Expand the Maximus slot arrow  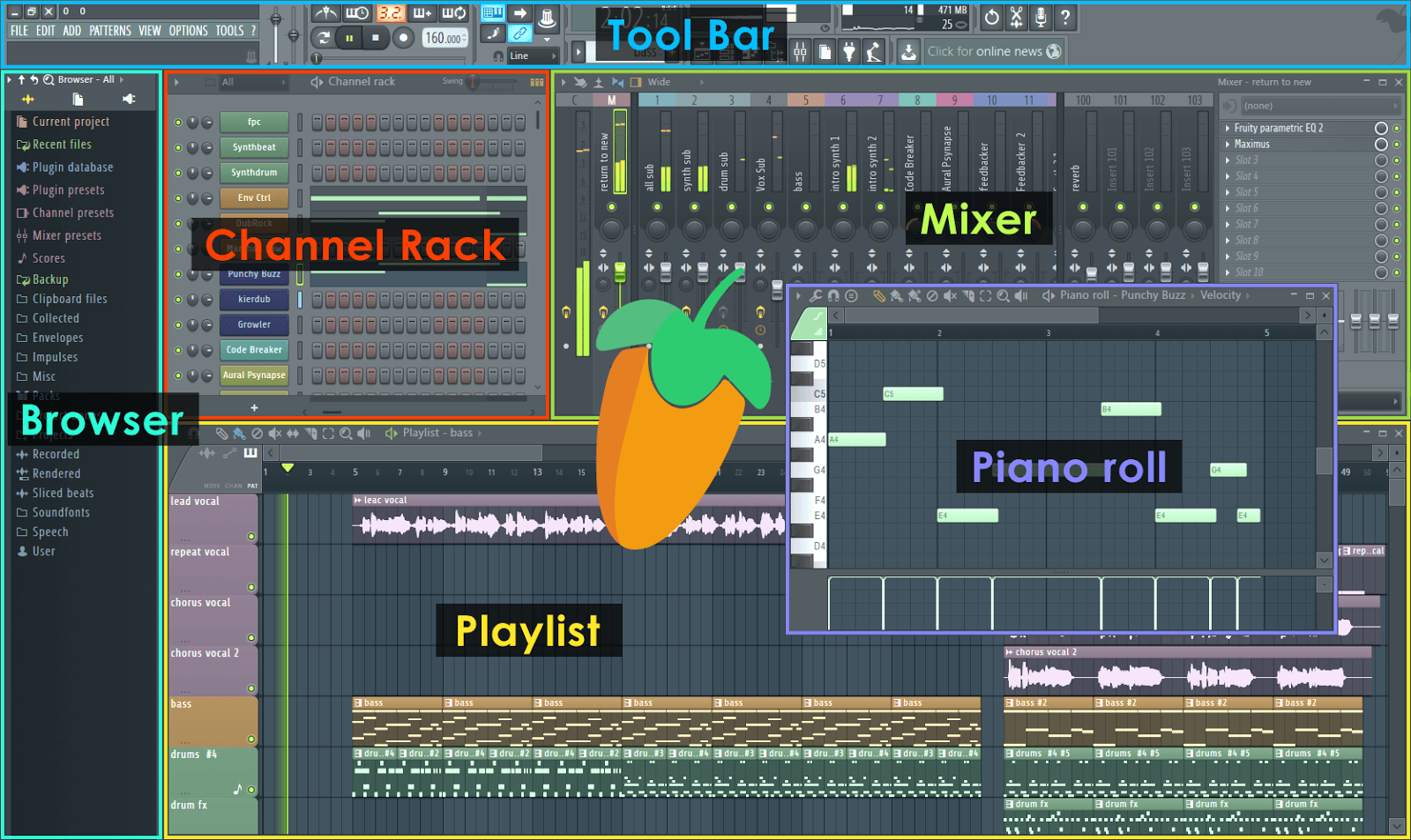click(x=1228, y=145)
